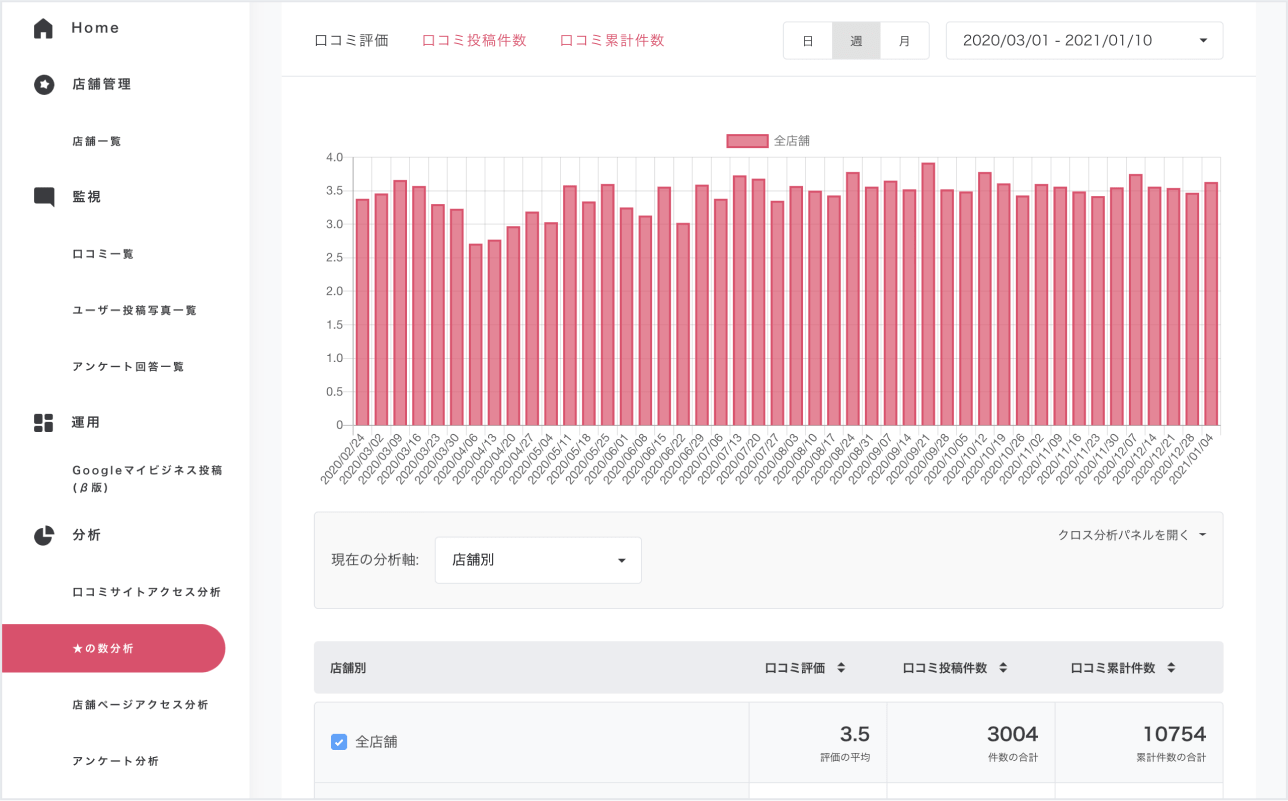Open the 店舗別 analysis axis dropdown
Screen dimensions: 1288x801
(538, 560)
